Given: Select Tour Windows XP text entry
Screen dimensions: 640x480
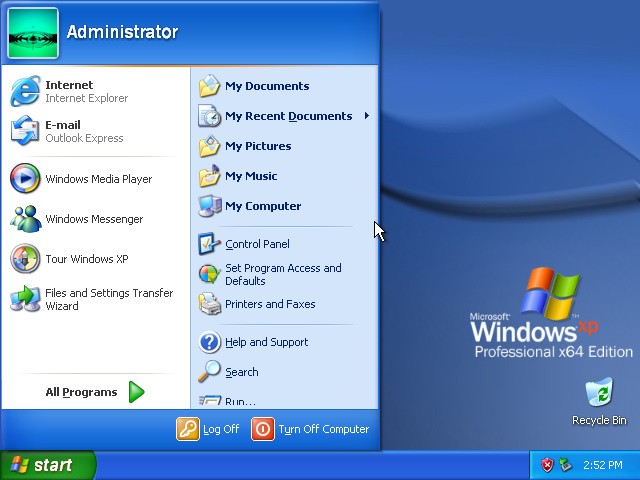Looking at the screenshot, I should point(87,259).
